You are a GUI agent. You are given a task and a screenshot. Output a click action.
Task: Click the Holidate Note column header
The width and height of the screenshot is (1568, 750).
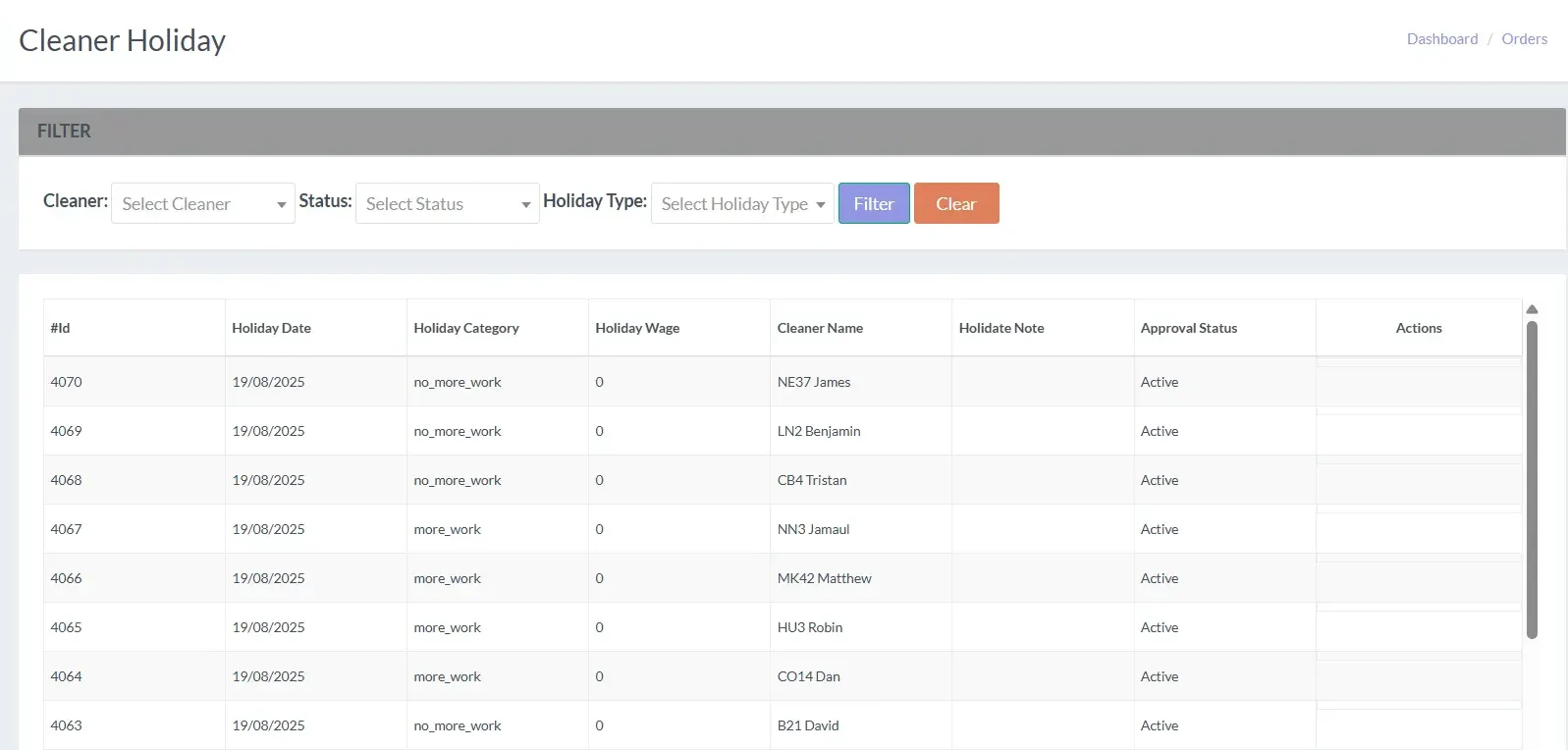click(x=1000, y=328)
